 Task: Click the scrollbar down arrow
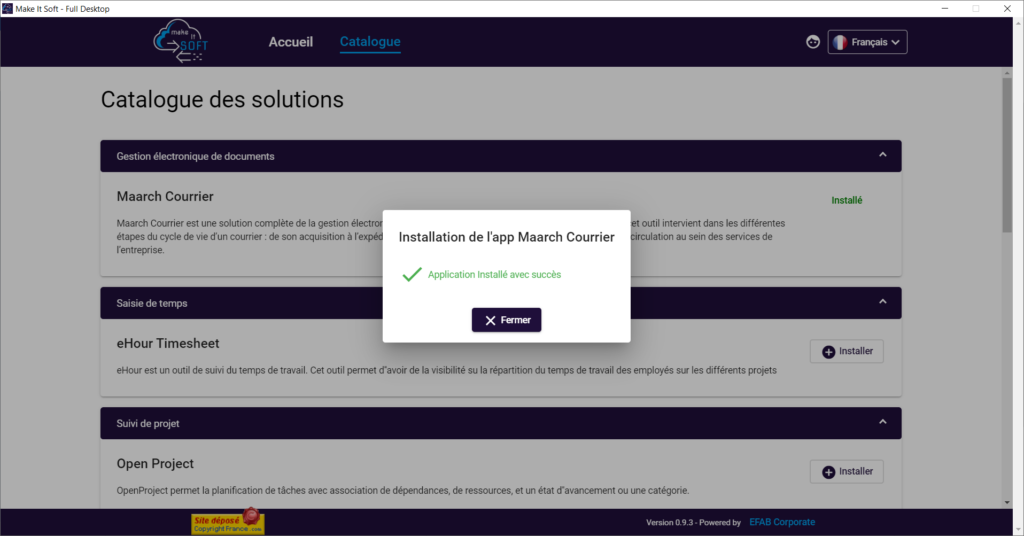[x=1007, y=503]
